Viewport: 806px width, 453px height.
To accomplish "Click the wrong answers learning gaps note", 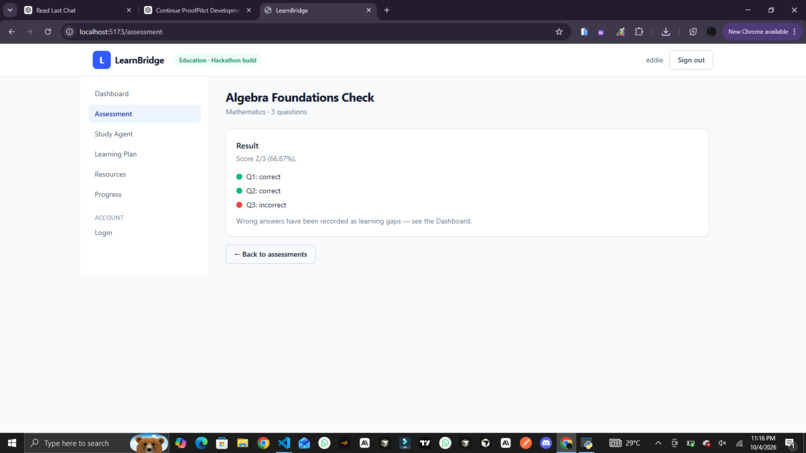I will (x=354, y=221).
